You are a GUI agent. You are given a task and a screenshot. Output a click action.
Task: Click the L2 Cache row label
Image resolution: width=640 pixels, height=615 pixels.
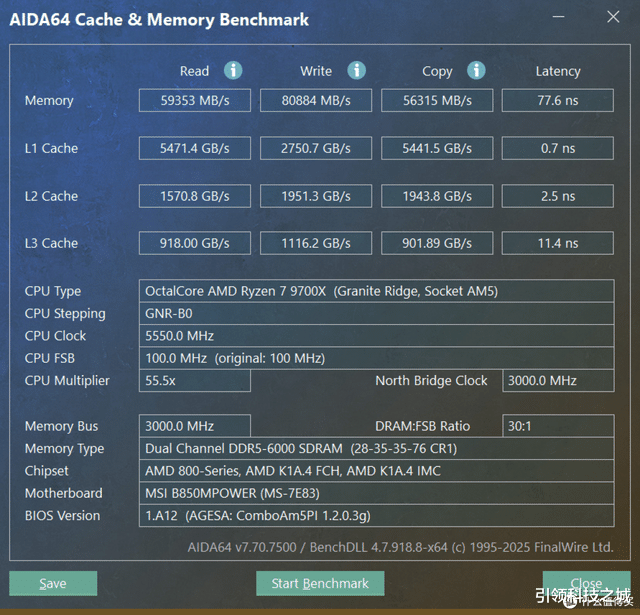(51, 196)
